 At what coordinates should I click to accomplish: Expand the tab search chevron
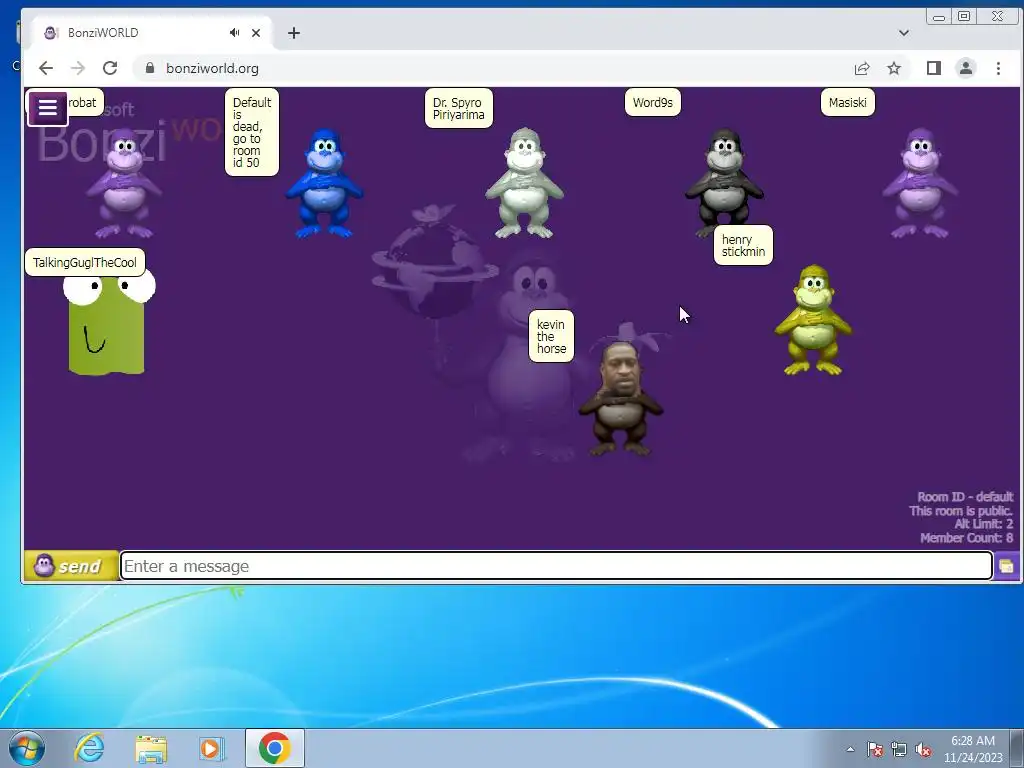point(904,33)
